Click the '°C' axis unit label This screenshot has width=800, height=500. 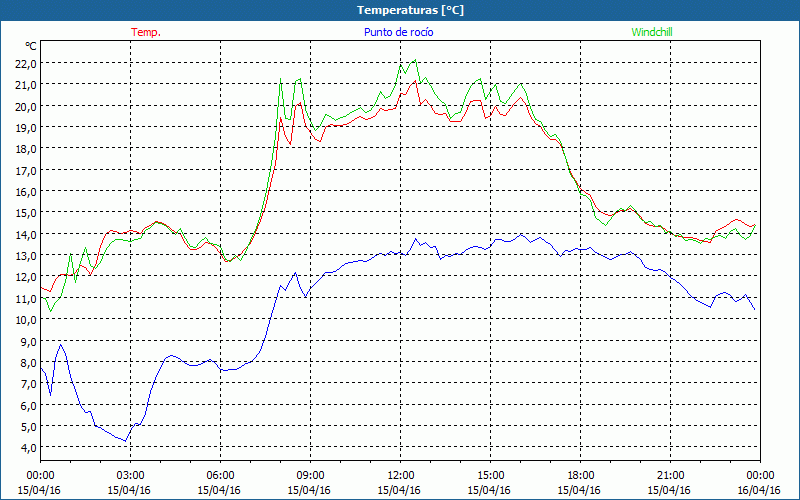31,46
